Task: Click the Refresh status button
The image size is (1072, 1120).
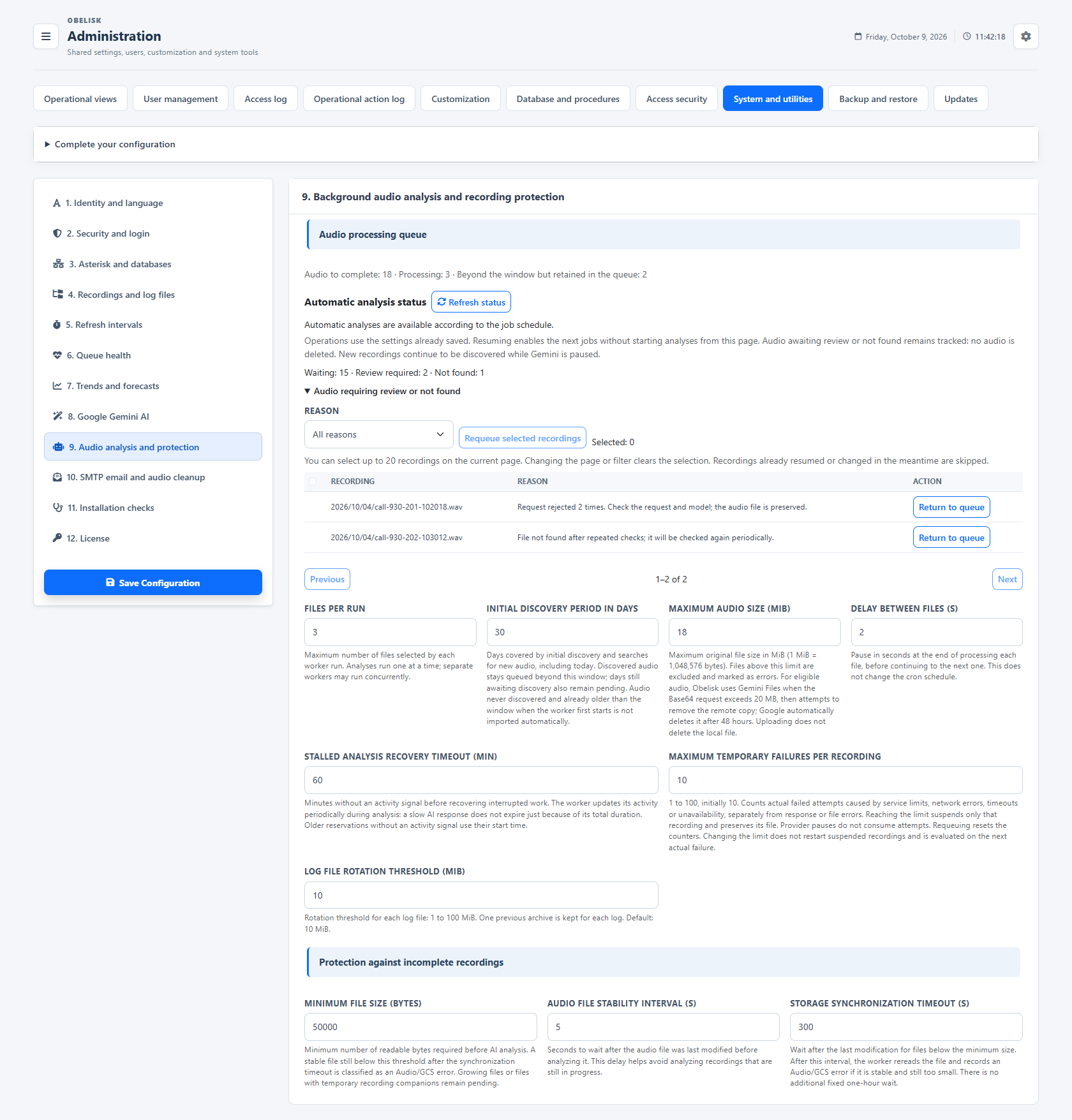Action: coord(471,302)
